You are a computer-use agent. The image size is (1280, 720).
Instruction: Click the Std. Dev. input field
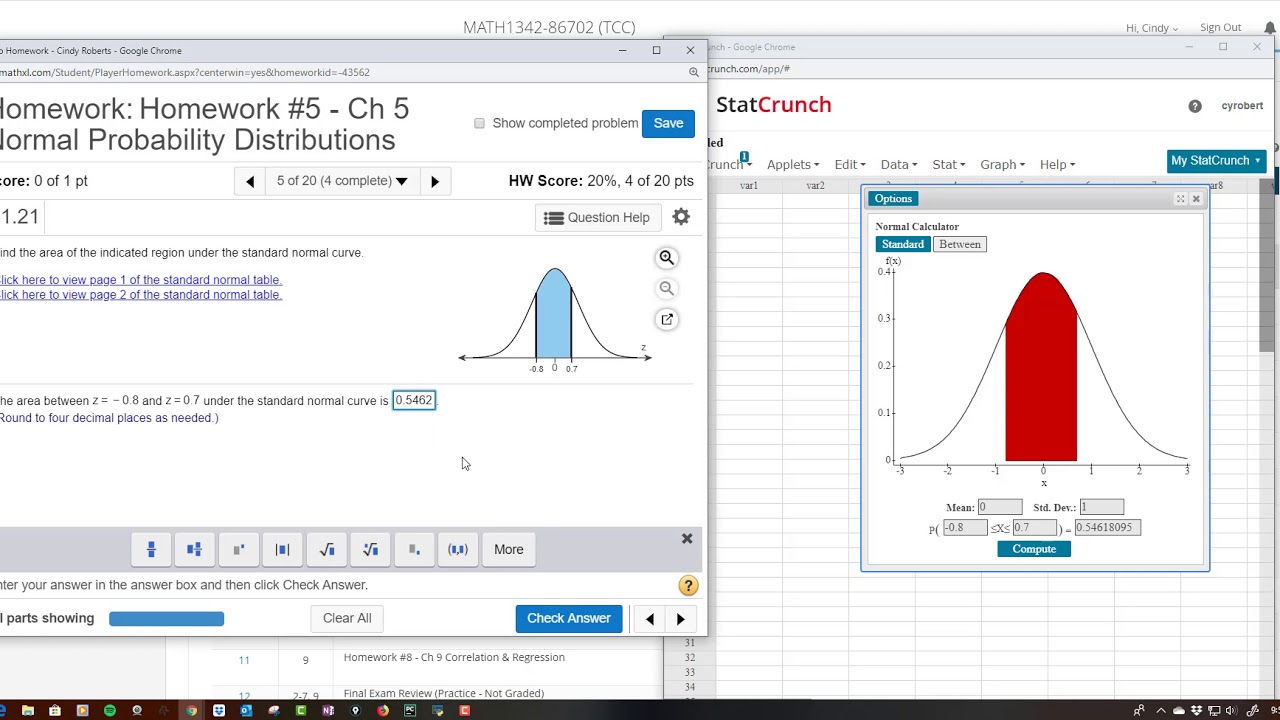click(x=1102, y=507)
